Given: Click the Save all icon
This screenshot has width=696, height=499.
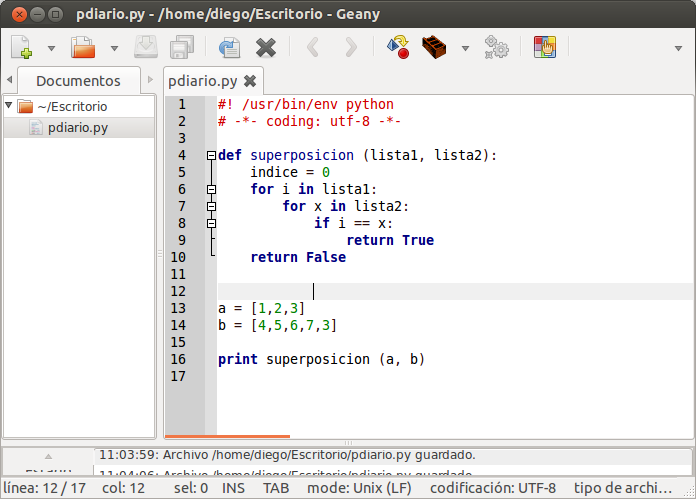Looking at the screenshot, I should pyautogui.click(x=182, y=47).
